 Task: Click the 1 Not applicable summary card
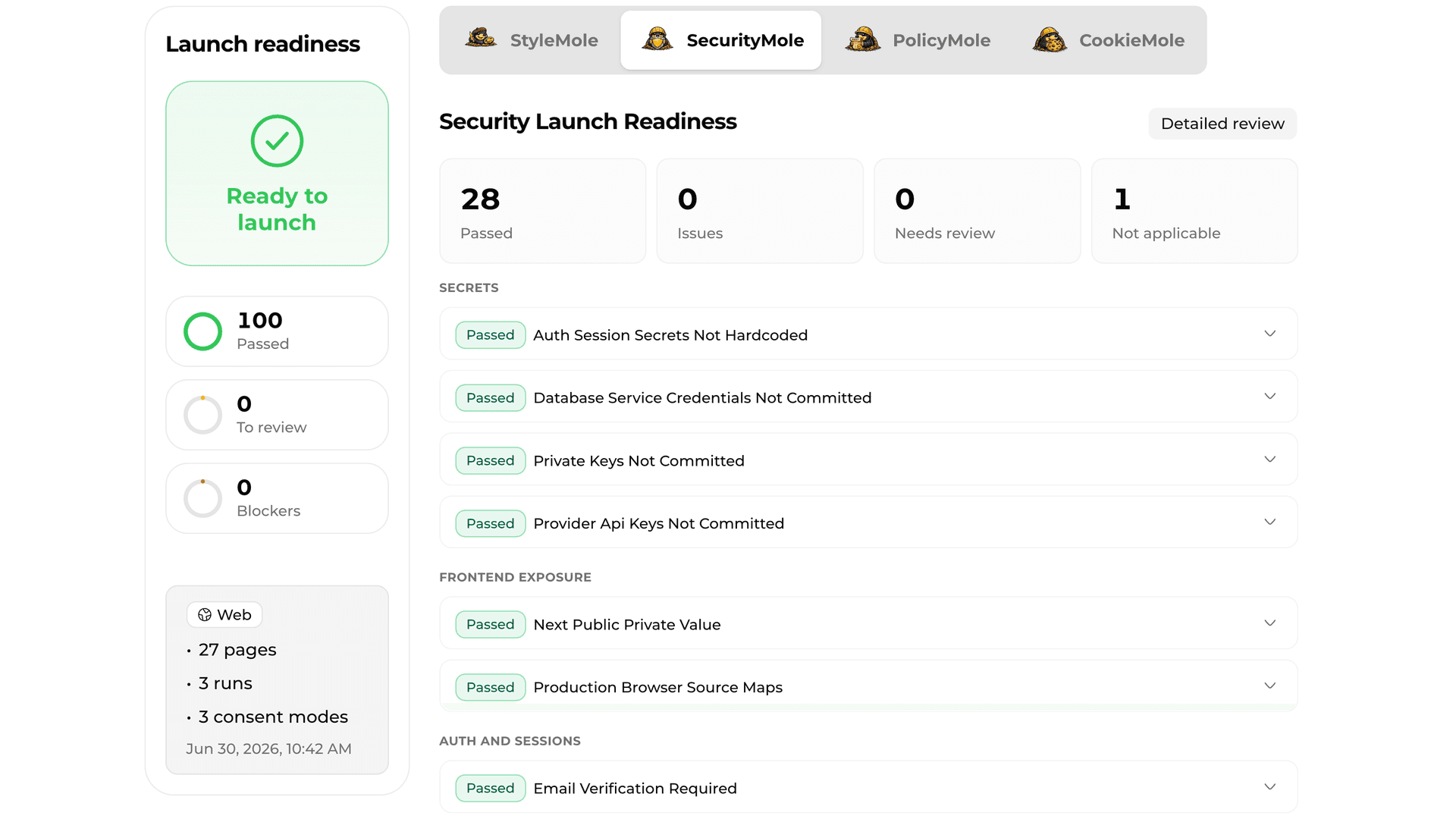click(x=1194, y=211)
